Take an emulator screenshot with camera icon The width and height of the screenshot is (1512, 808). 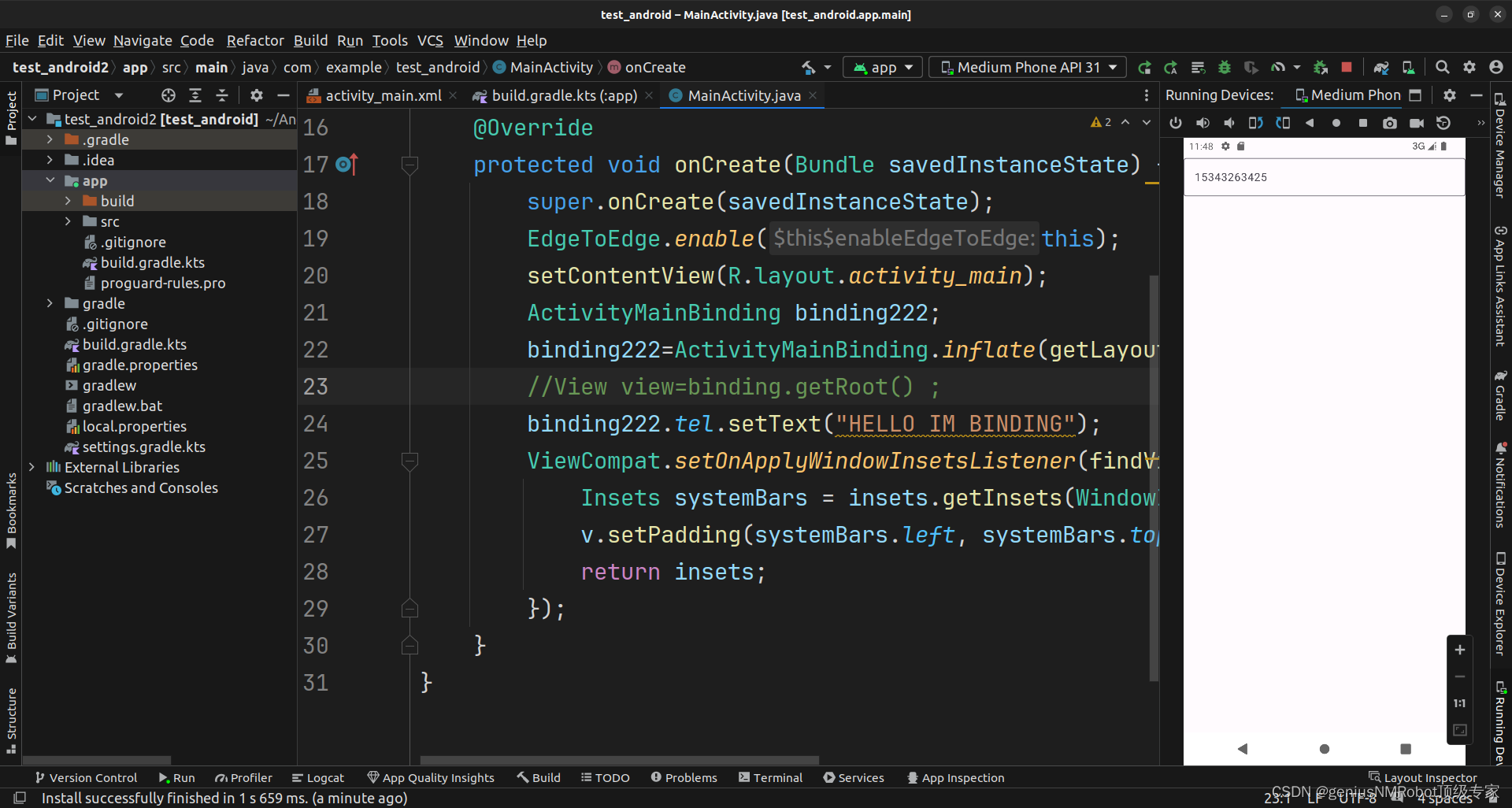point(1390,123)
